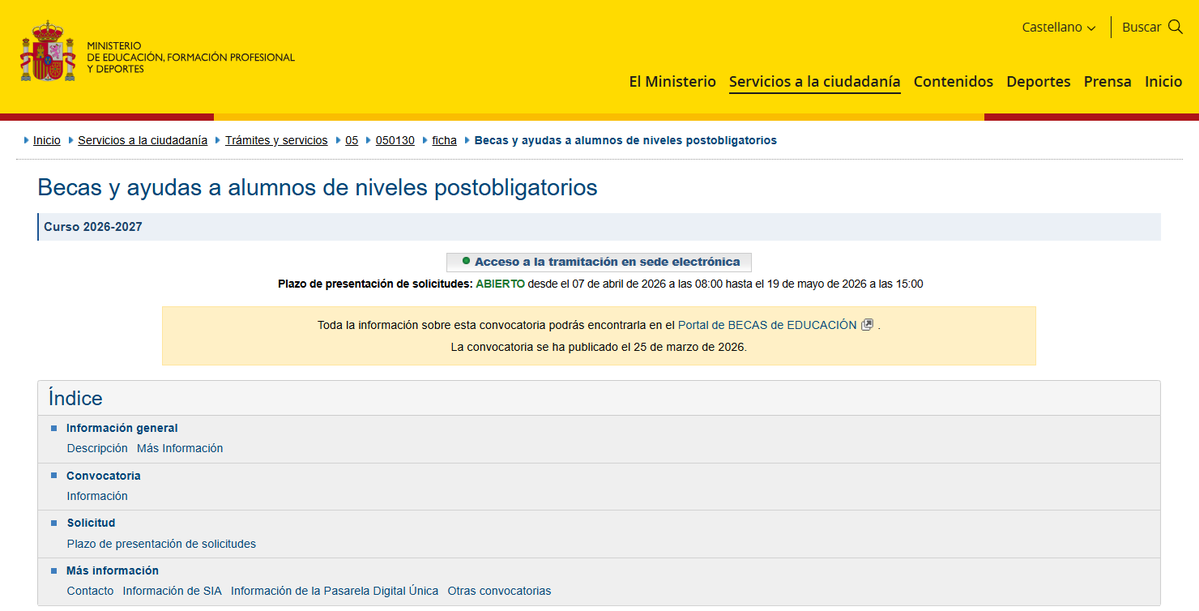
Task: Open Plazo de presentación de solicitudes index link
Action: (x=161, y=544)
